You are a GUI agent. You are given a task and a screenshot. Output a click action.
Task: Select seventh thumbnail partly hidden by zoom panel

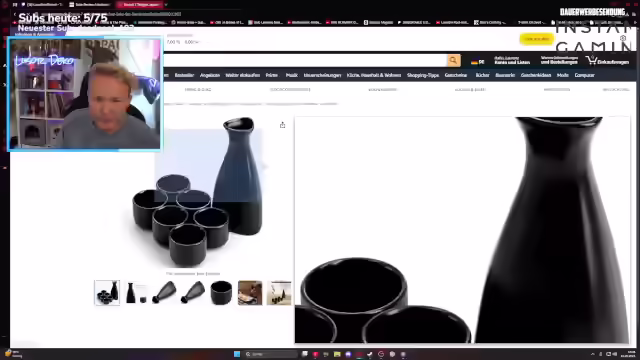(279, 293)
